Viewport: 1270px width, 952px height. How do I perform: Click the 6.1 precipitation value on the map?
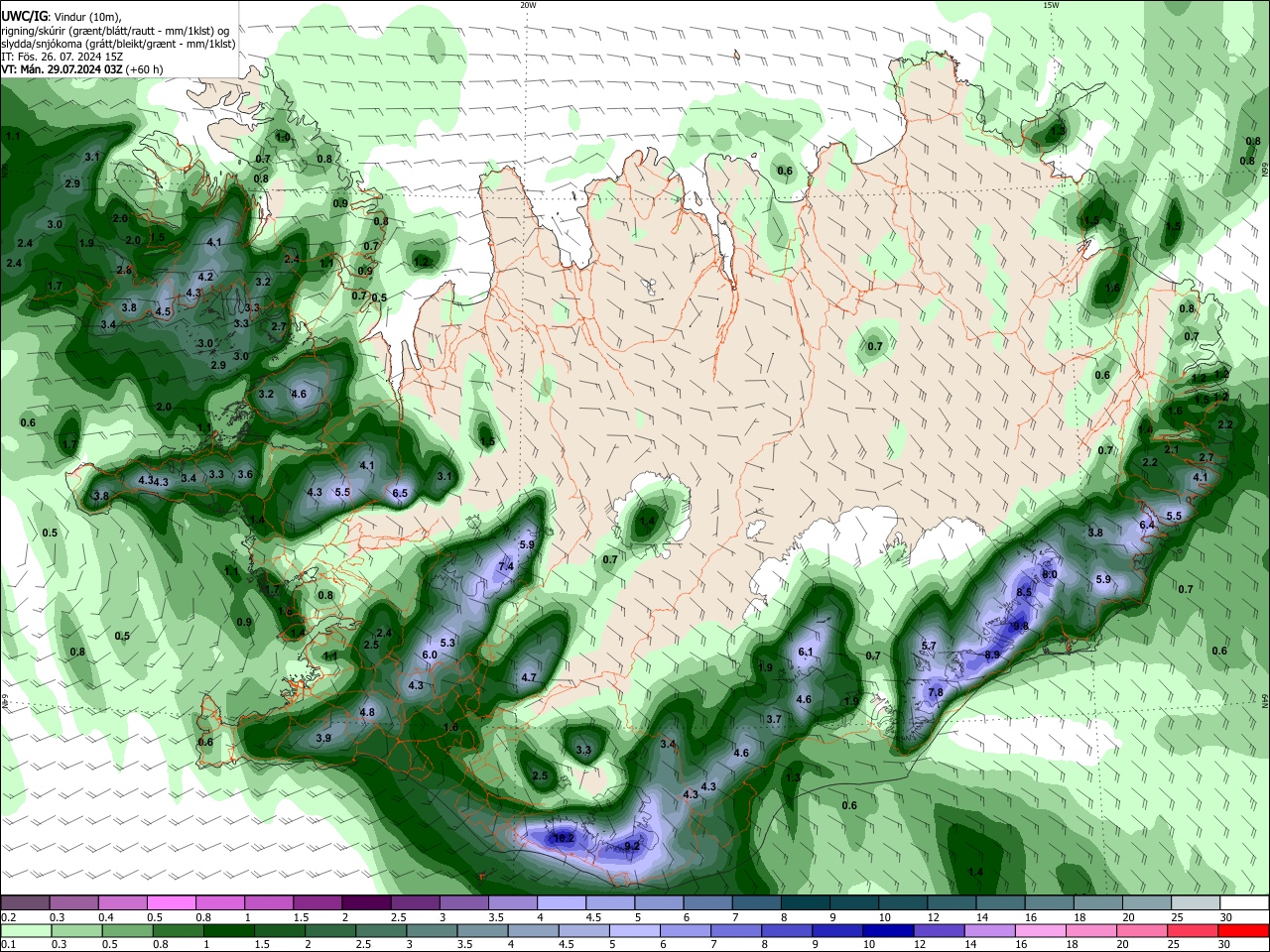point(806,652)
